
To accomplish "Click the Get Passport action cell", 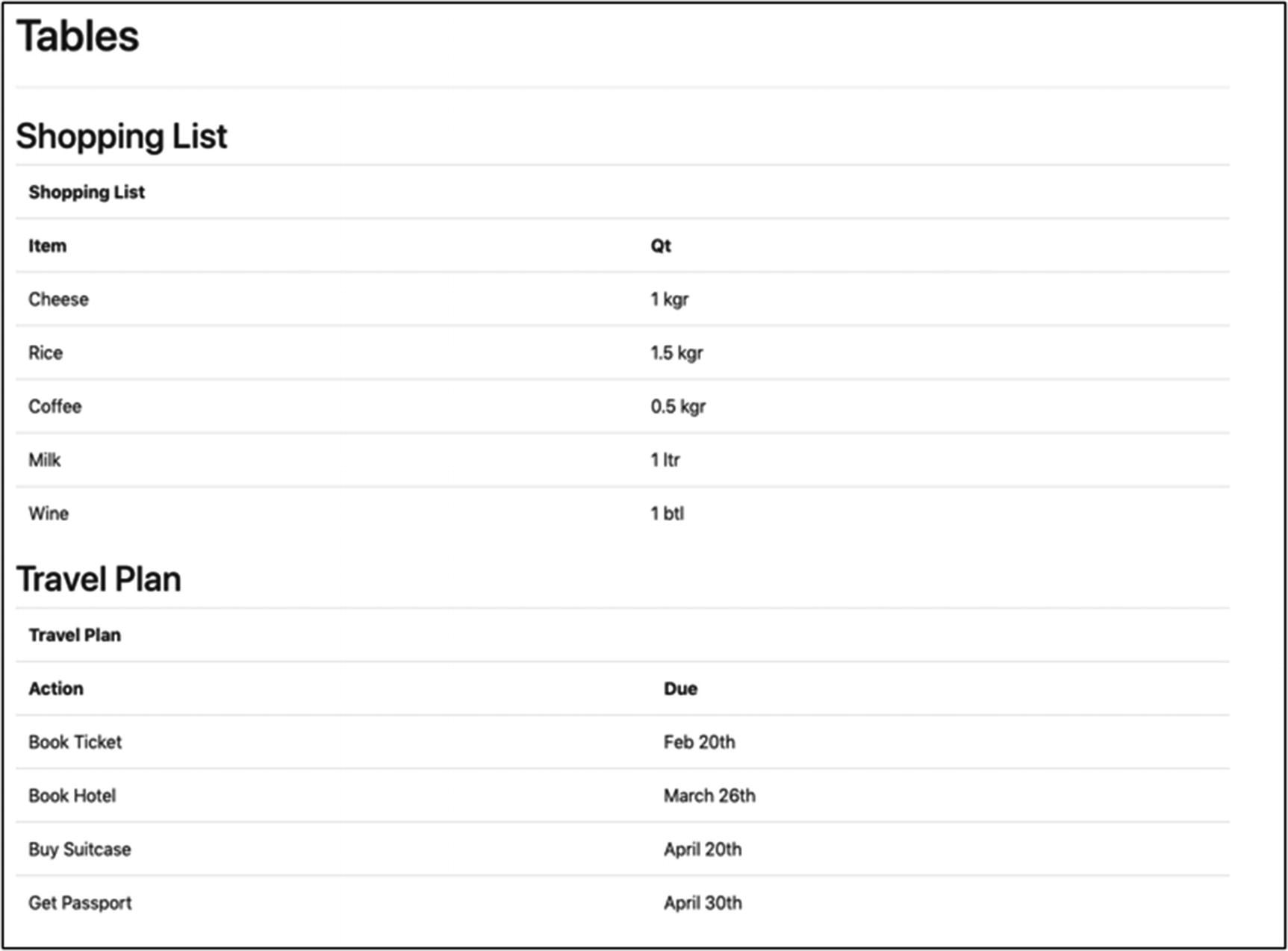I will pos(80,903).
